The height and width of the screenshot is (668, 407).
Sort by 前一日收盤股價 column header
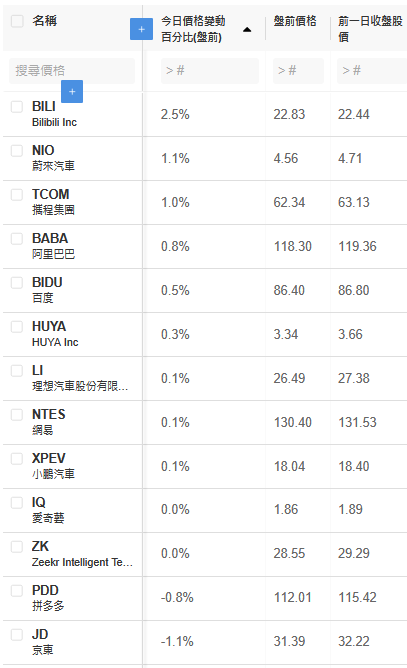tap(370, 29)
